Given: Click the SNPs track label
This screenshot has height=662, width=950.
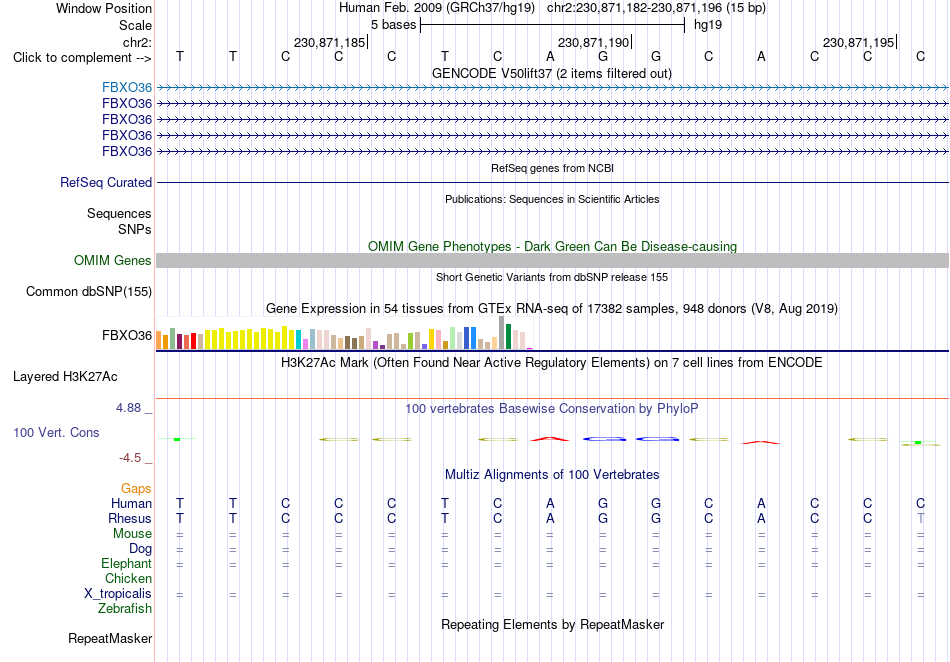Looking at the screenshot, I should 135,230.
